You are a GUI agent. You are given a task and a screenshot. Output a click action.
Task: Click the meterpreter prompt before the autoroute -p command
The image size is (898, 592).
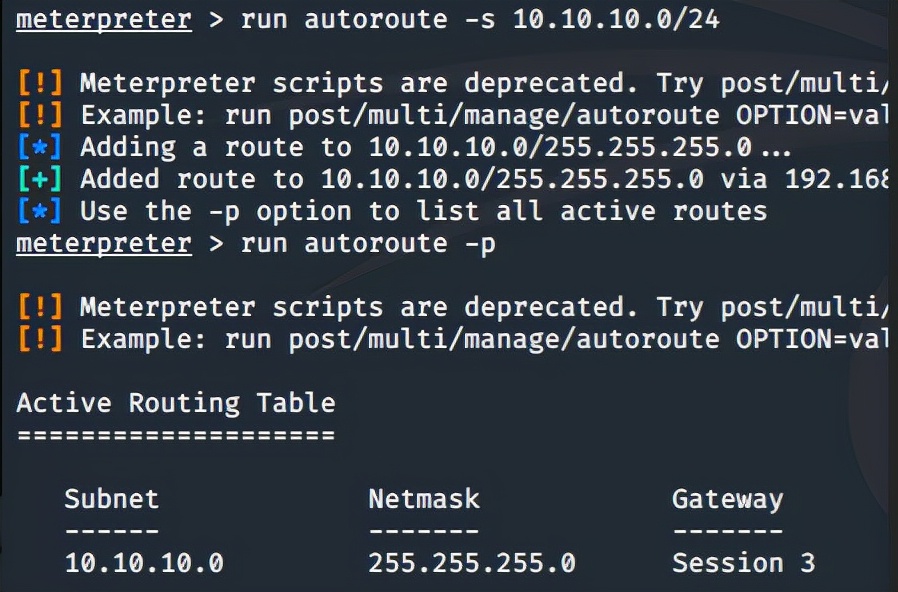103,244
